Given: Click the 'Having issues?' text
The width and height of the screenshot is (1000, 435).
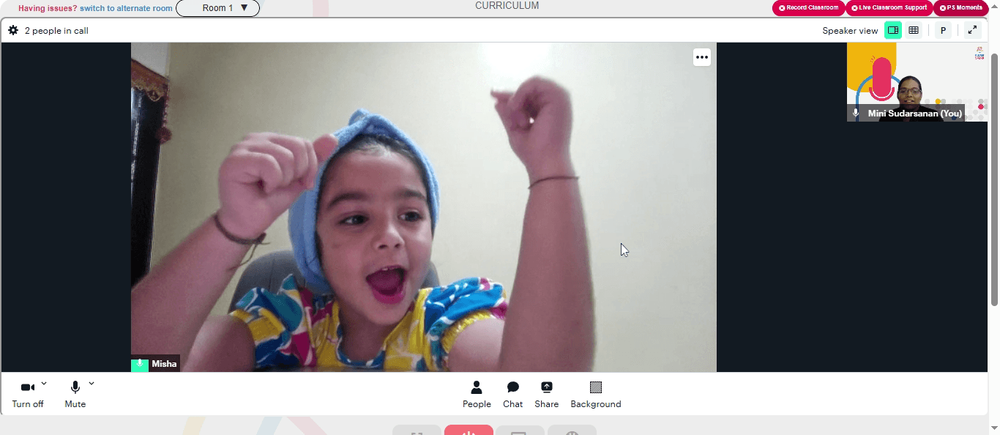Looking at the screenshot, I should [47, 8].
